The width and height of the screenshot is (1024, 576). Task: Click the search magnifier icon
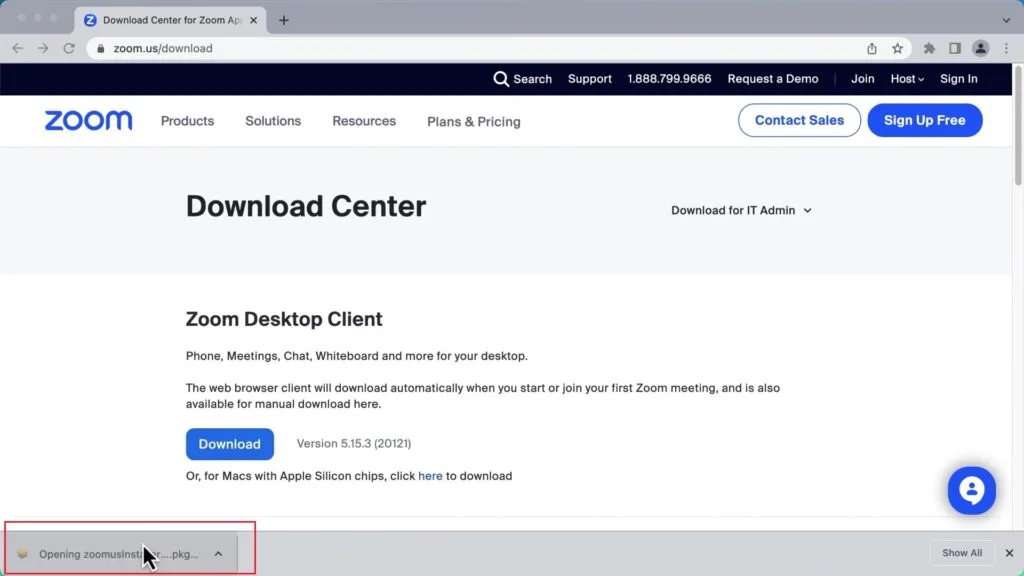click(501, 79)
